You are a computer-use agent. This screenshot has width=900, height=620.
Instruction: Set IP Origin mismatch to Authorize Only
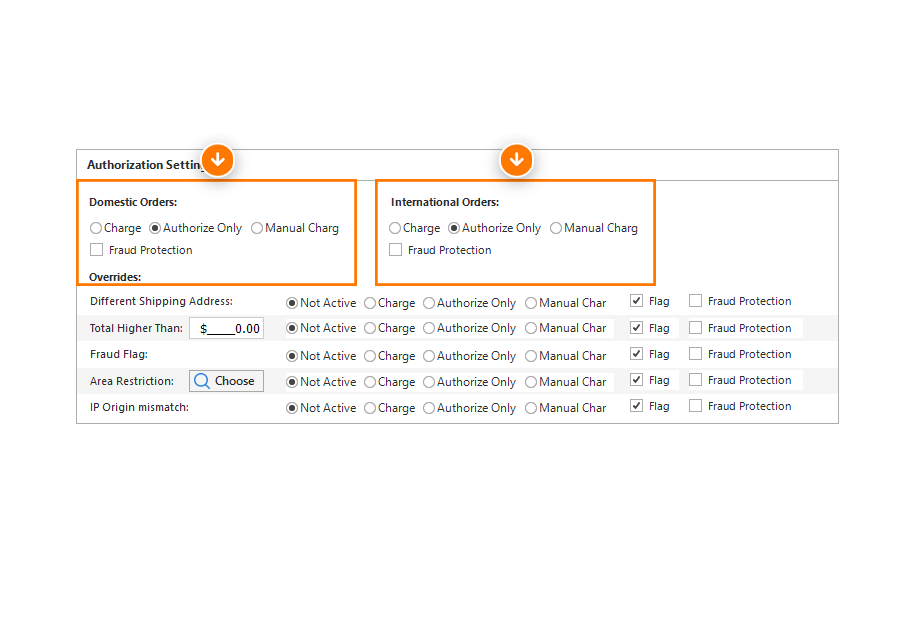pyautogui.click(x=429, y=408)
